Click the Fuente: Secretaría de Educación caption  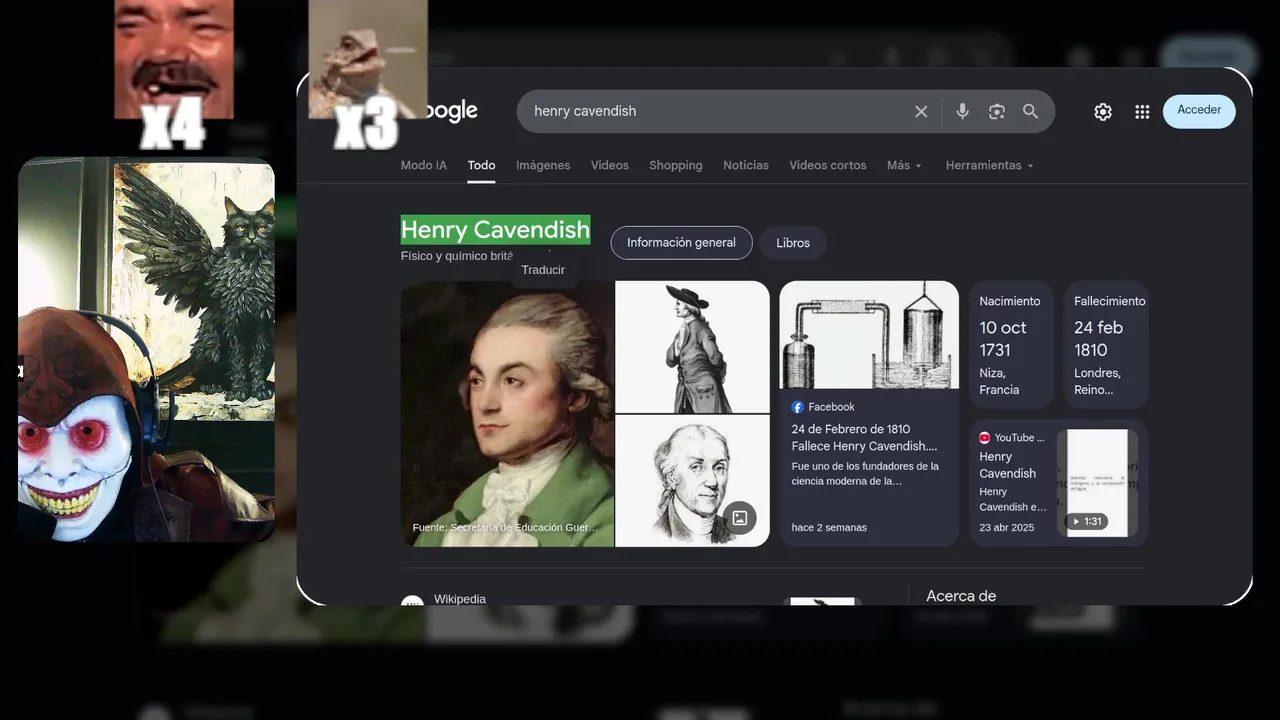point(505,527)
